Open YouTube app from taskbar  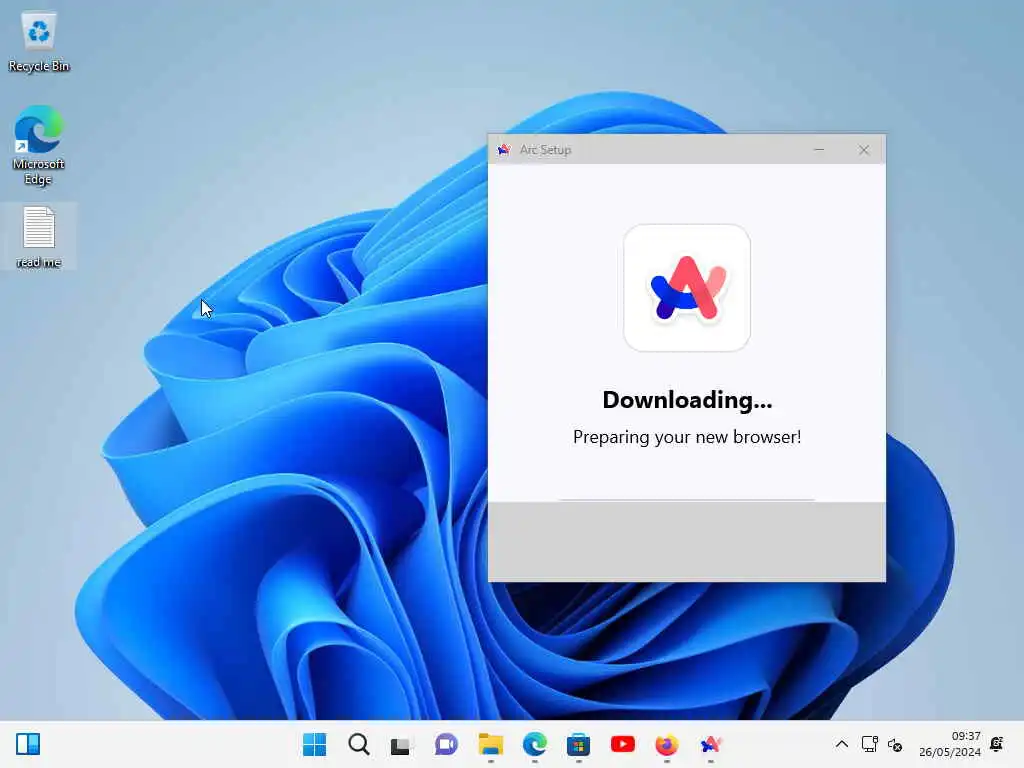tap(622, 744)
